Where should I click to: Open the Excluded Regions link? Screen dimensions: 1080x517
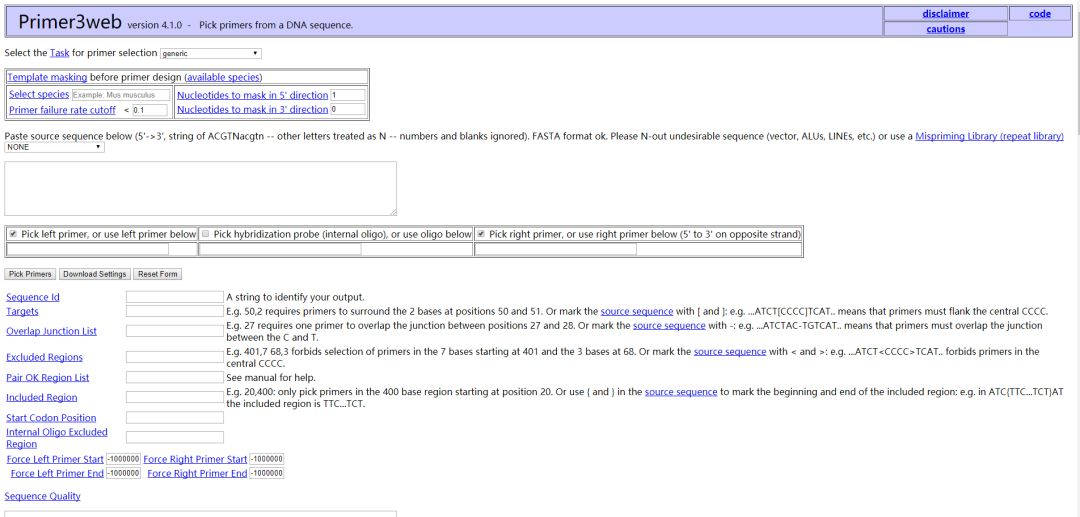click(44, 357)
